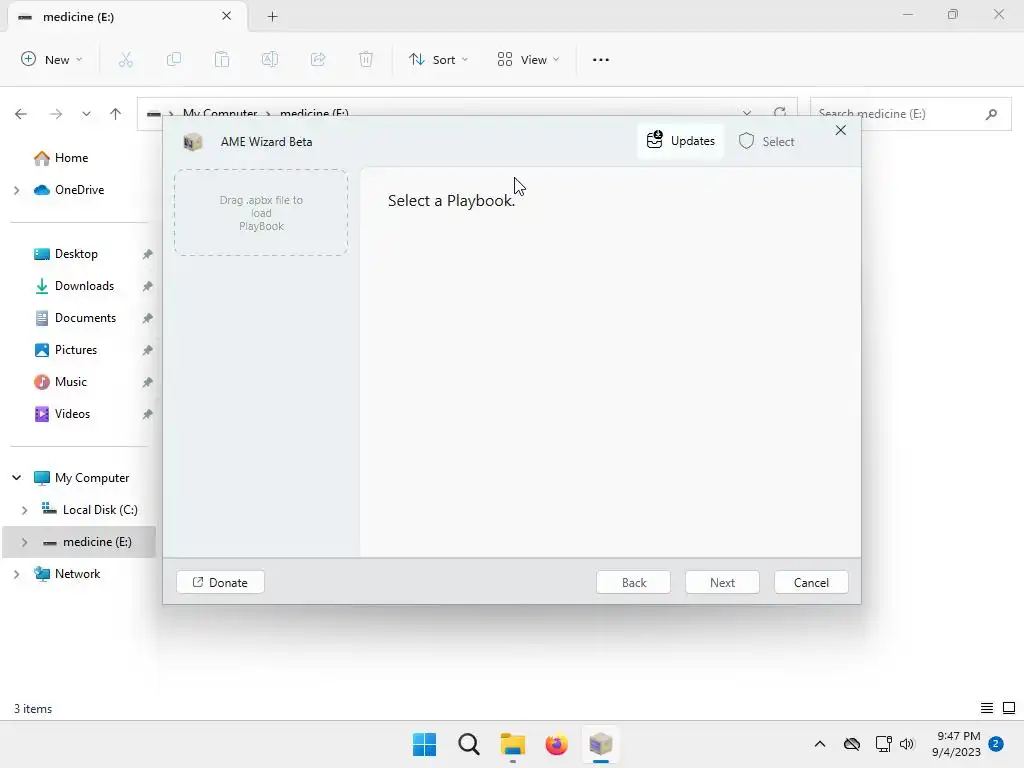Open Documents quick access folder
The height and width of the screenshot is (768, 1024).
tap(85, 317)
